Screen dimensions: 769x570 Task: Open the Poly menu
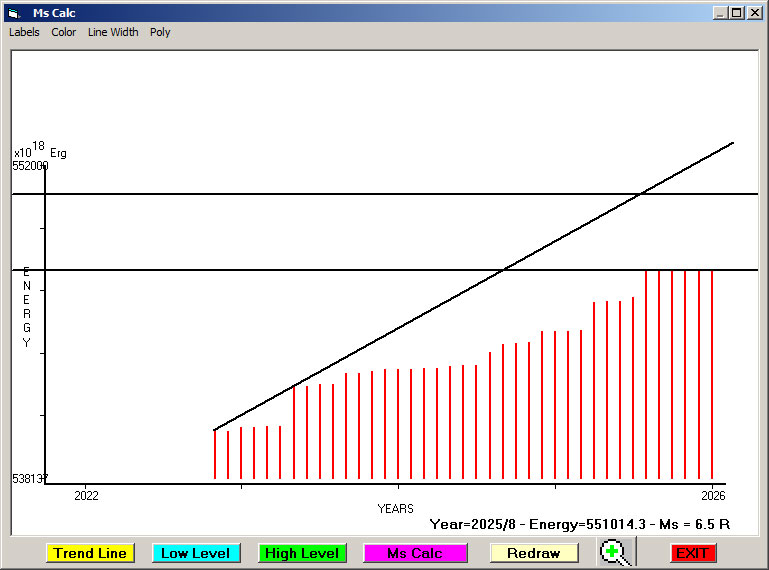point(160,32)
